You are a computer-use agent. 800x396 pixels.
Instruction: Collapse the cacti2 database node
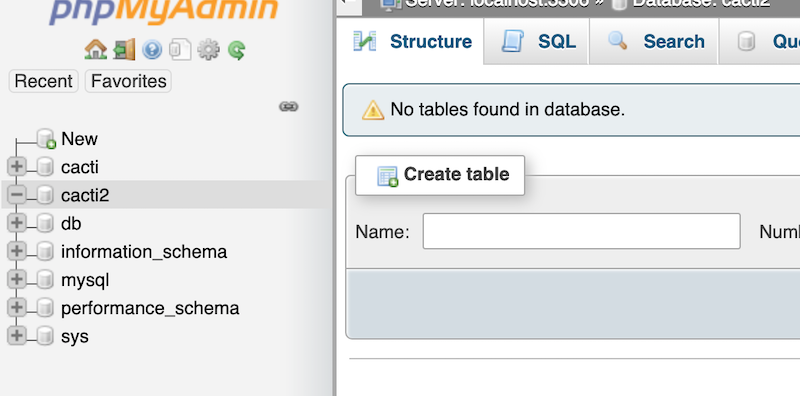(17, 194)
